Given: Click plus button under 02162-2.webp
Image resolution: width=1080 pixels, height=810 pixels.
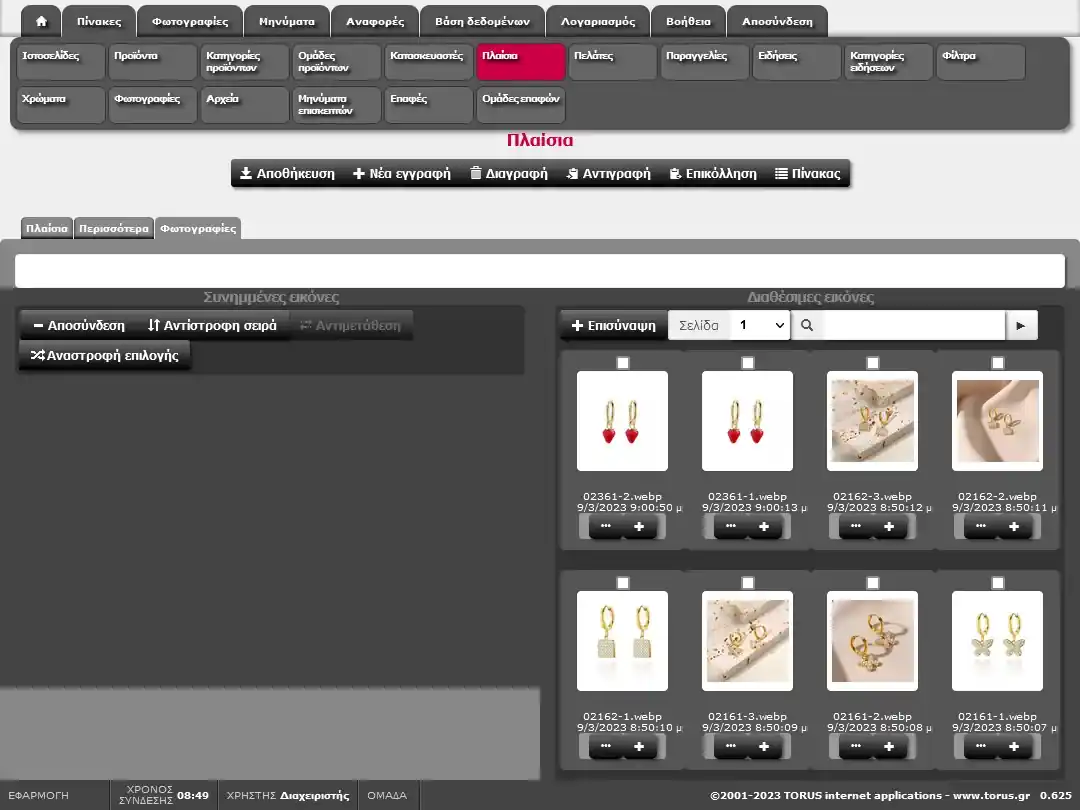Looking at the screenshot, I should [1014, 526].
